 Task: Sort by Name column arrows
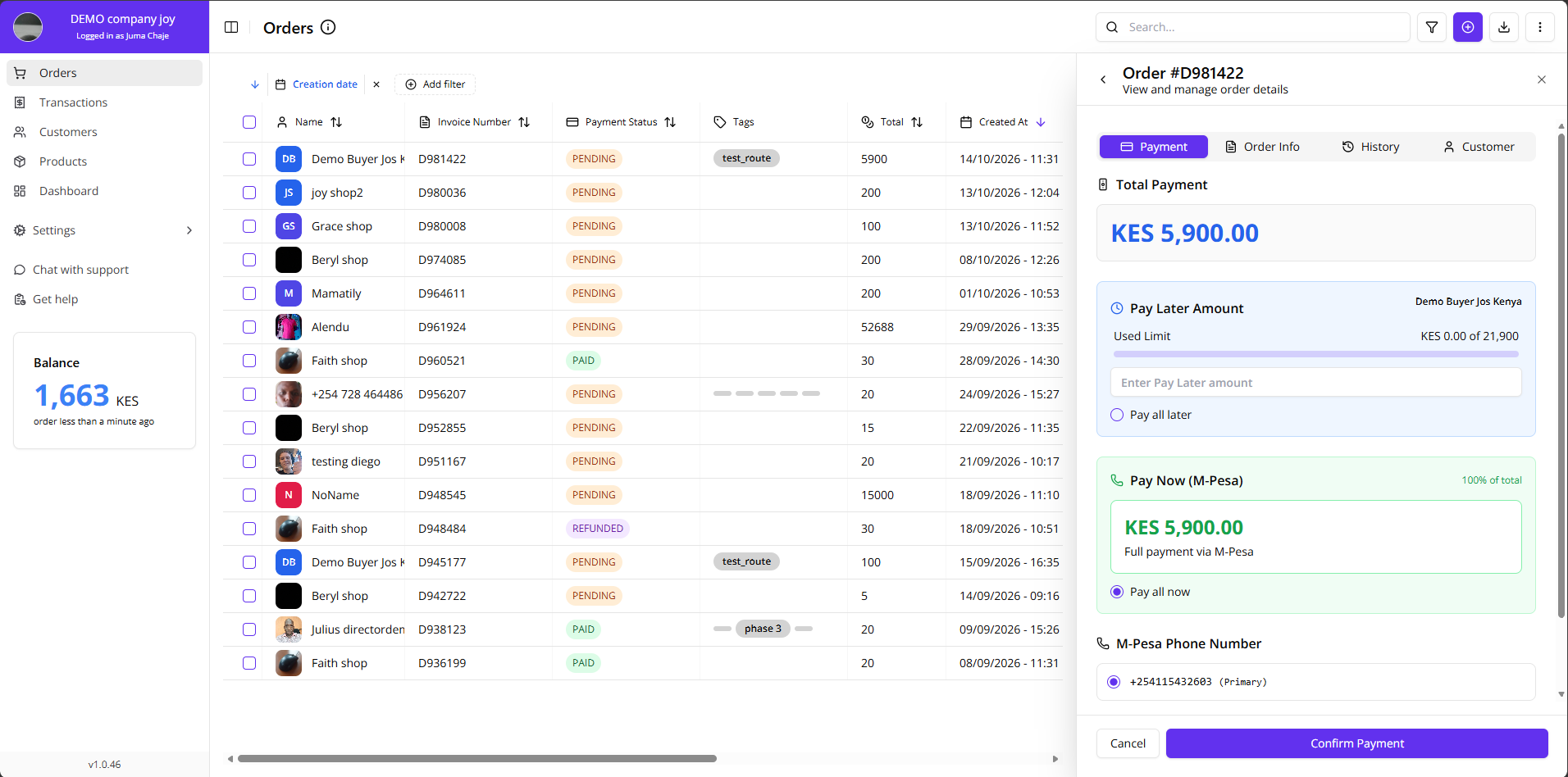[x=336, y=122]
